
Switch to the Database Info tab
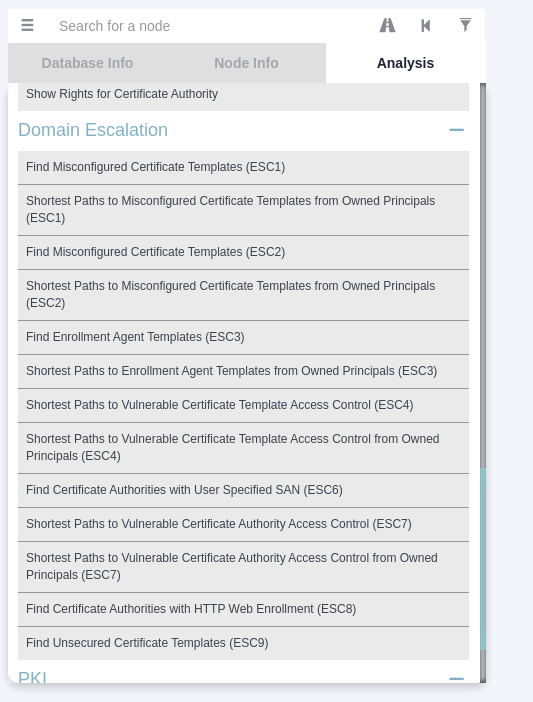coord(87,63)
